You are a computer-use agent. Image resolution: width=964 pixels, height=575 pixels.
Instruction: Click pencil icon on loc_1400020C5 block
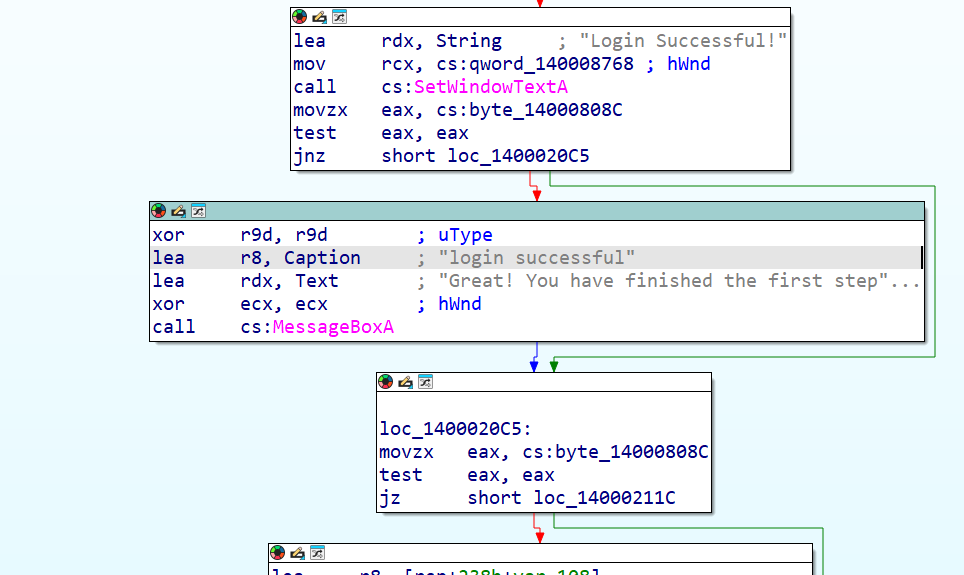(x=405, y=382)
